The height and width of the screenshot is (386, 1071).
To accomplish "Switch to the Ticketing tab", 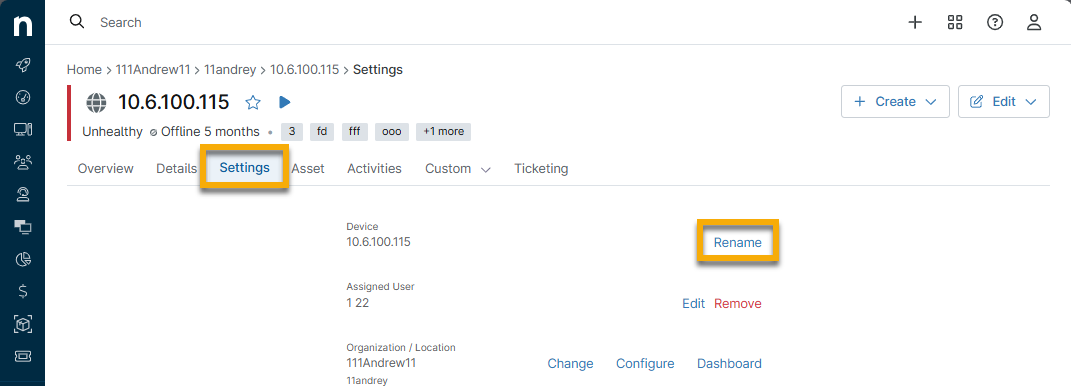I will pos(541,169).
